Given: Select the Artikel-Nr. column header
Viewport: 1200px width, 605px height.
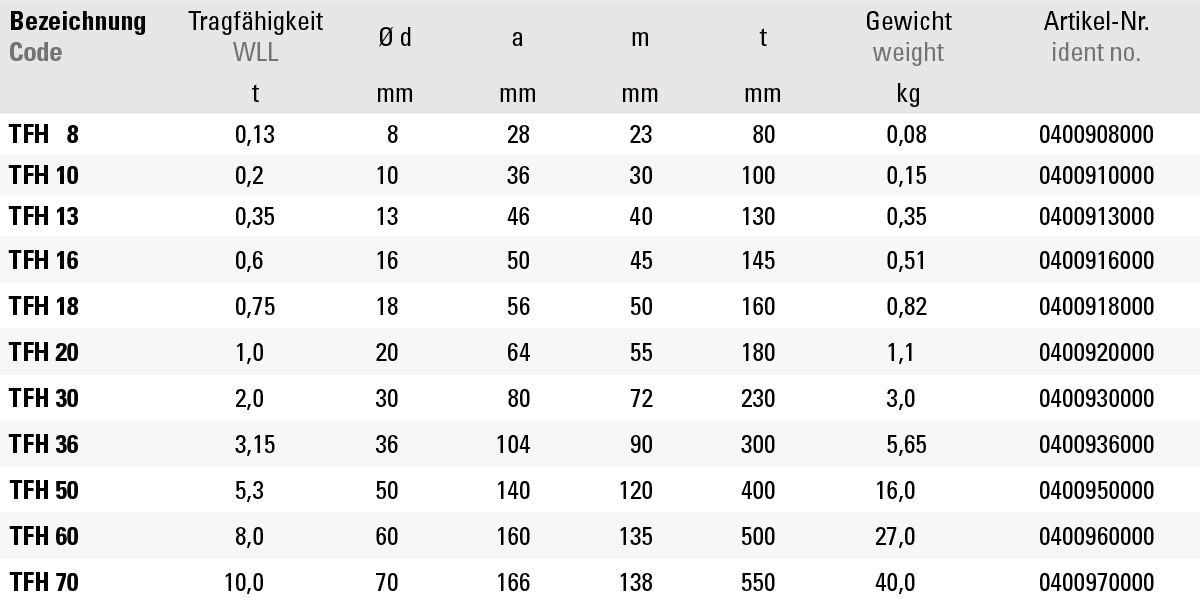Looking at the screenshot, I should coord(1096,22).
